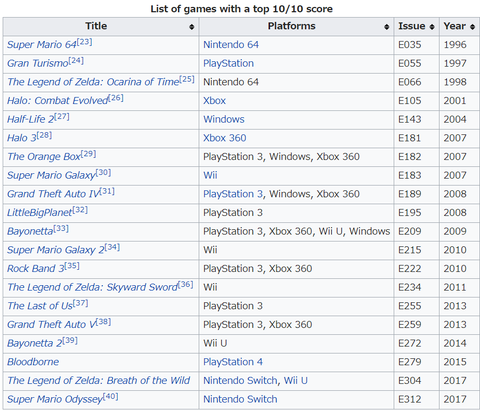The width and height of the screenshot is (480, 410).
Task: Follow citation [31] after Grand Theft Auto IV
Action: coord(107,191)
